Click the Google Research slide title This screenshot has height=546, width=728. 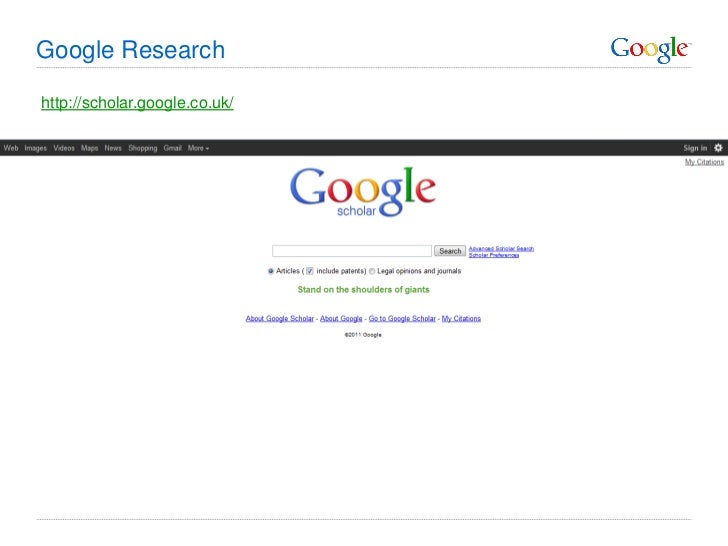click(x=130, y=50)
